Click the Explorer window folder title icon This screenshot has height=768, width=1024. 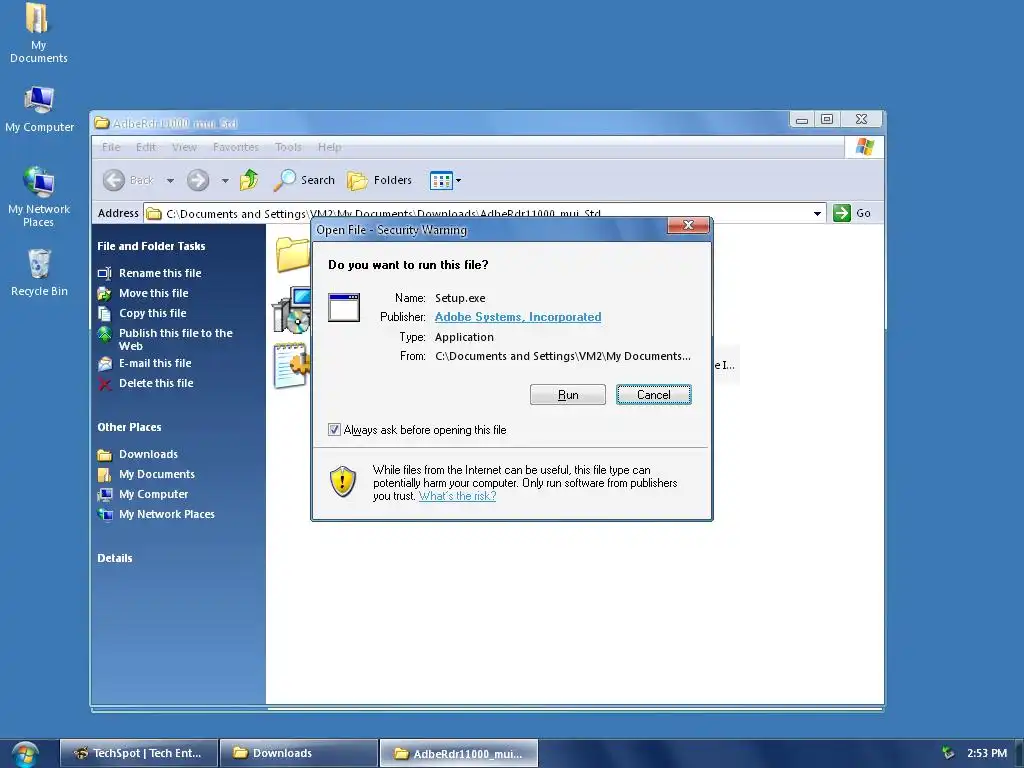click(x=101, y=123)
